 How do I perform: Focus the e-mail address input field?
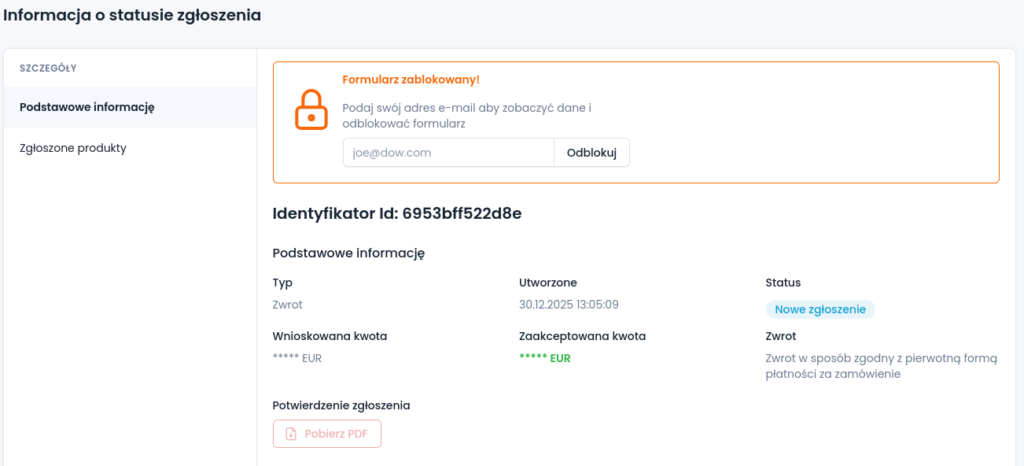tap(448, 153)
